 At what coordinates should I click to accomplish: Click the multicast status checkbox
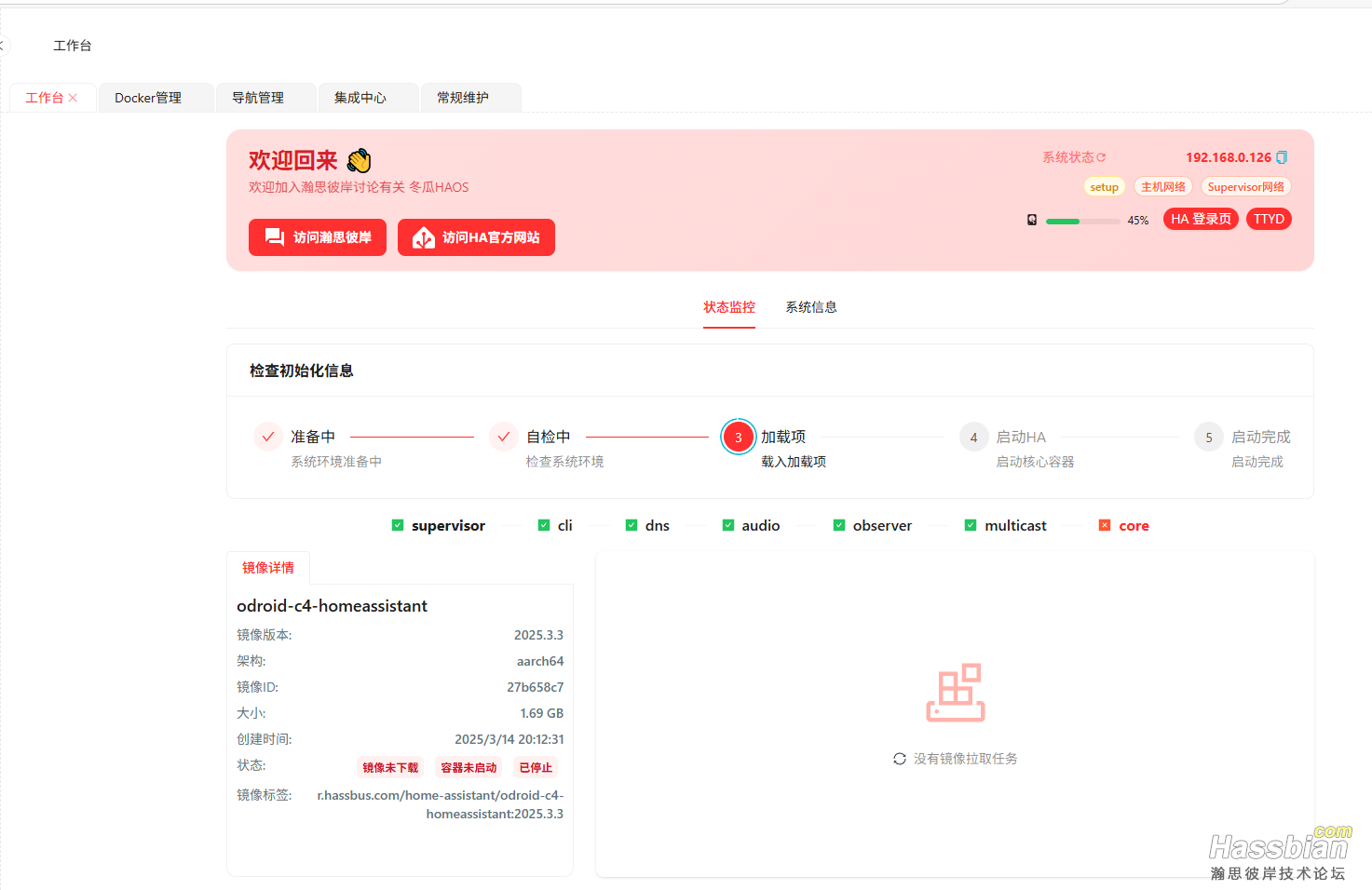[x=971, y=525]
